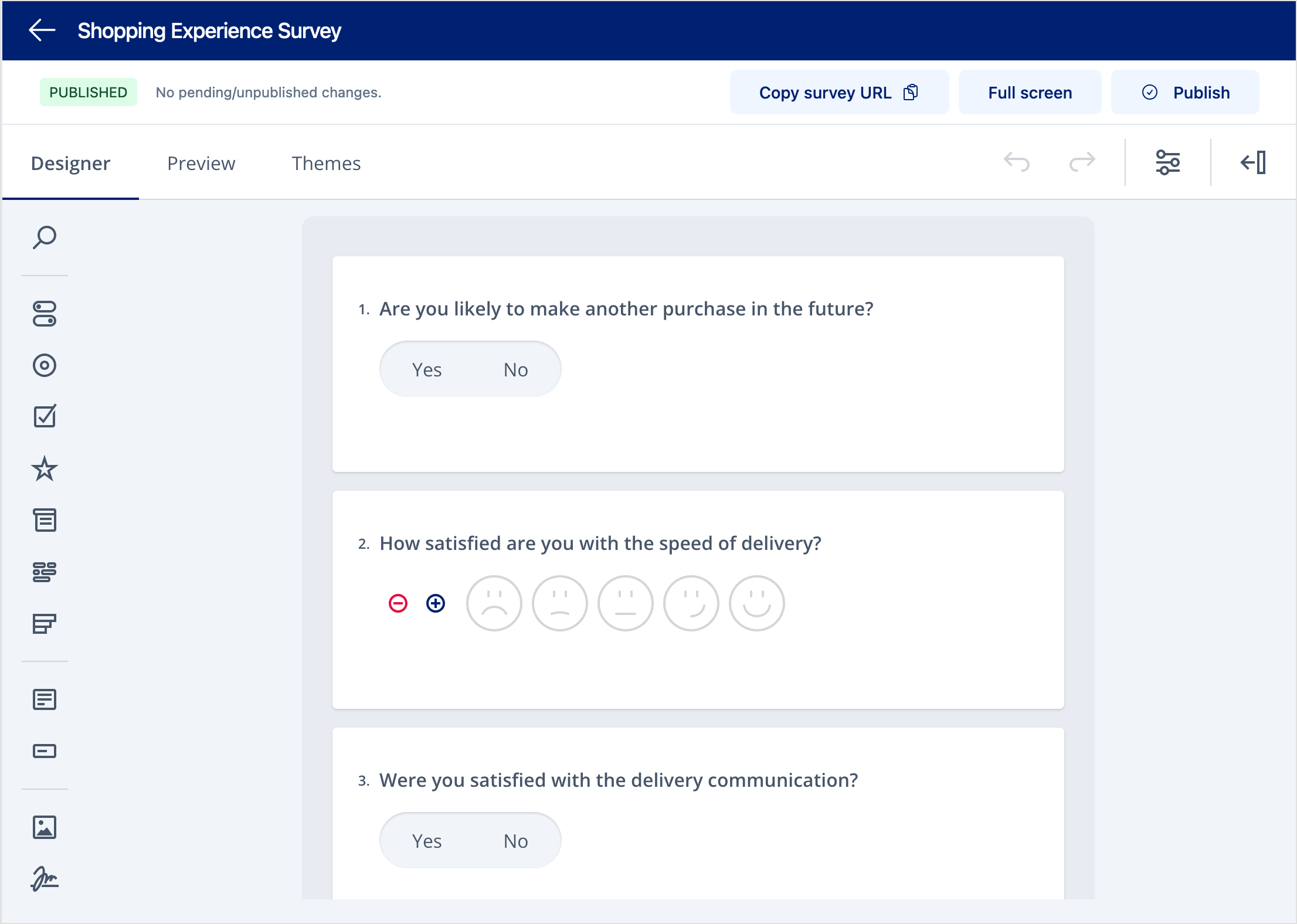The image size is (1297, 924).
Task: Click the redo arrow
Action: [1082, 162]
